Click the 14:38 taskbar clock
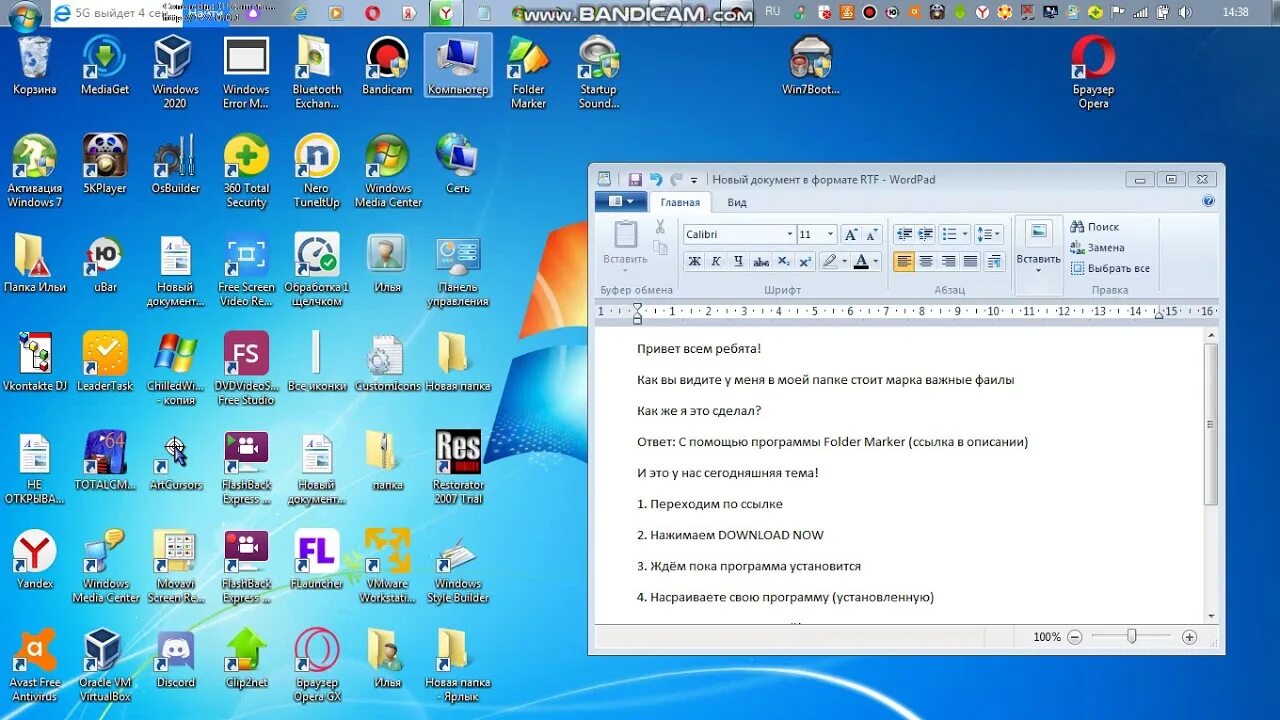The width and height of the screenshot is (1280, 720). pyautogui.click(x=1235, y=12)
